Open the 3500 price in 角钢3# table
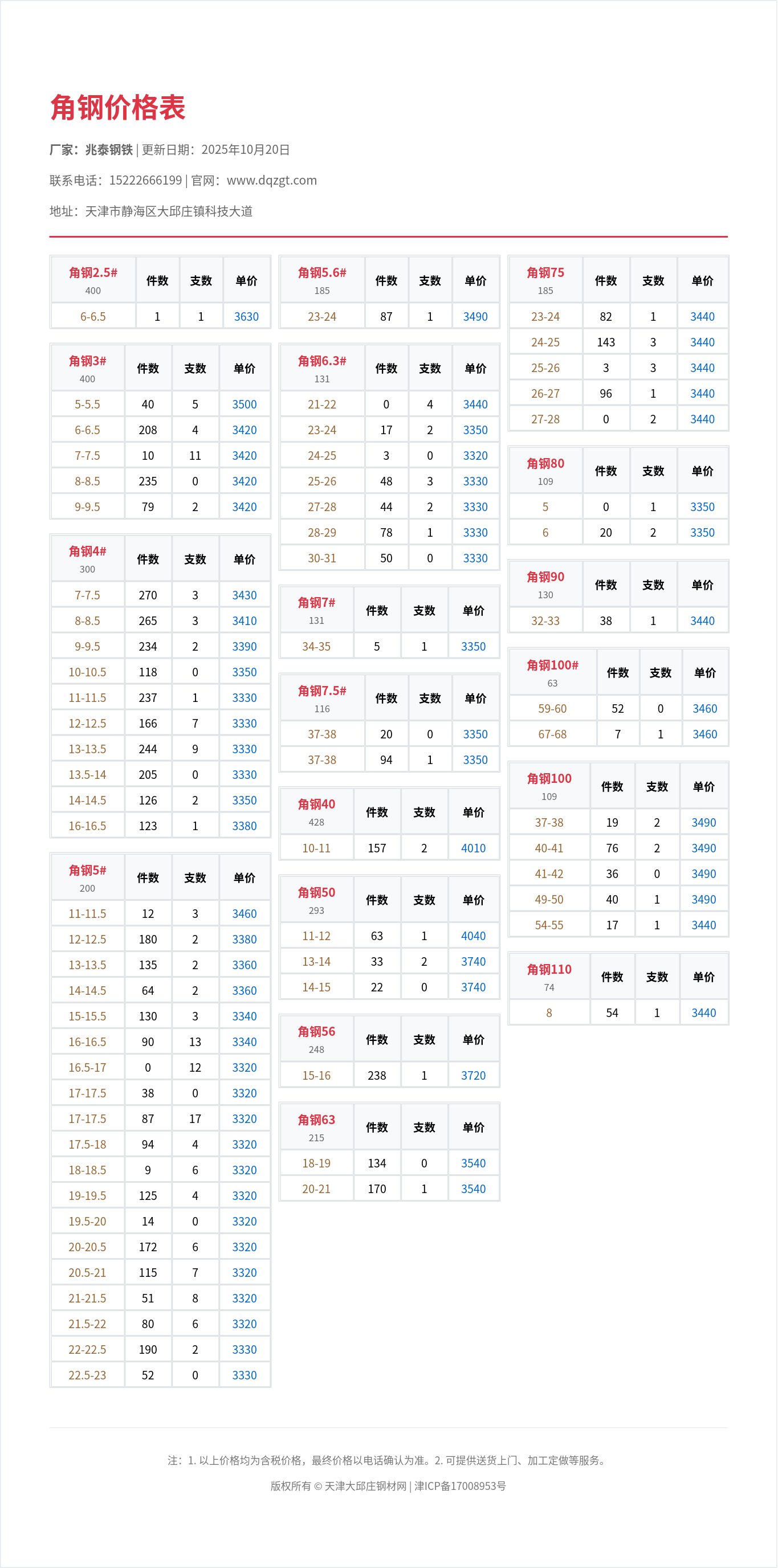The image size is (778, 1568). point(244,404)
